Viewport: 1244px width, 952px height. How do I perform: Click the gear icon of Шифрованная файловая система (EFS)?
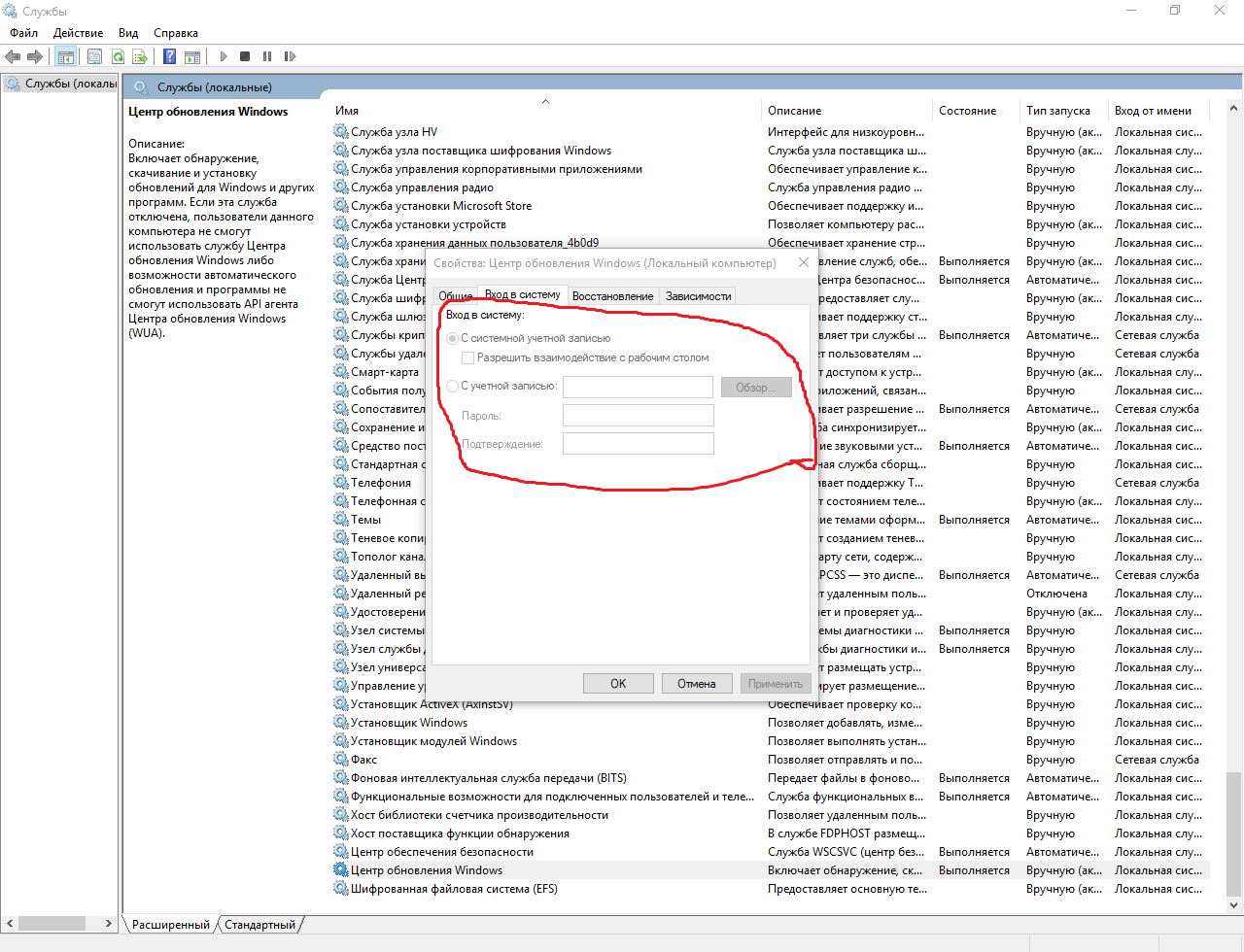click(x=341, y=888)
